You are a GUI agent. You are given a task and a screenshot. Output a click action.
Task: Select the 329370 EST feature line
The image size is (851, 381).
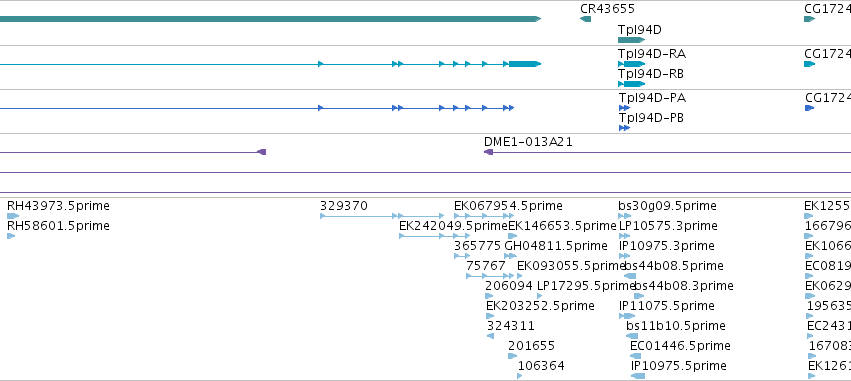click(382, 216)
